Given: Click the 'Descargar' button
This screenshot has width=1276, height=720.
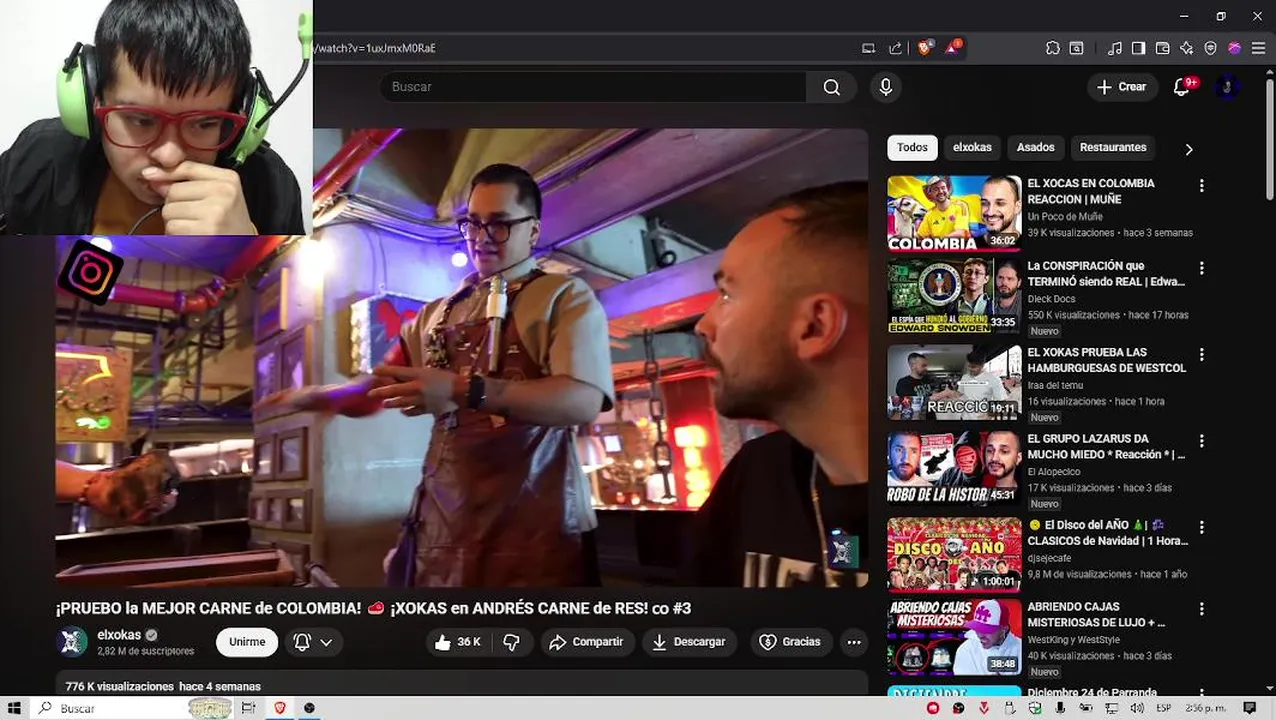Looking at the screenshot, I should 689,642.
